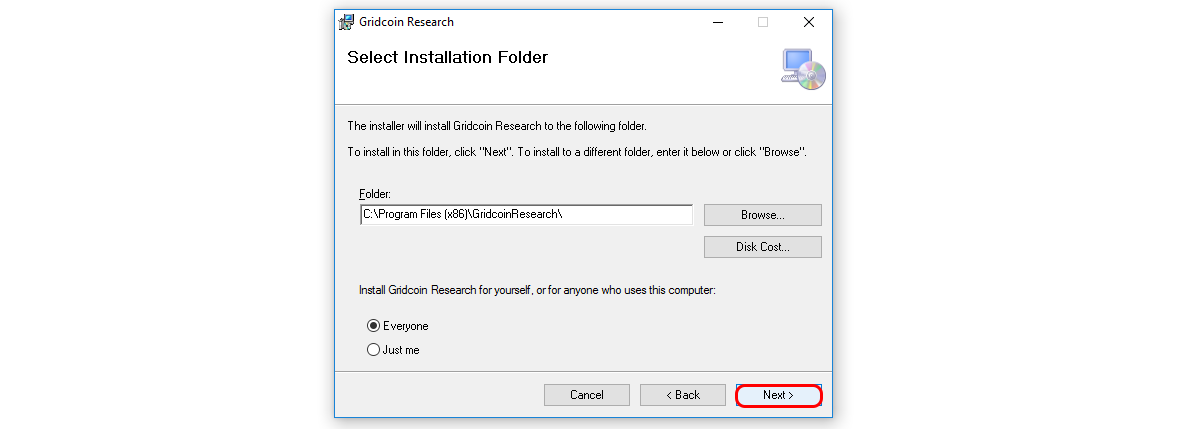Click the installer icon in title bar
The width and height of the screenshot is (1200, 429).
point(346,22)
